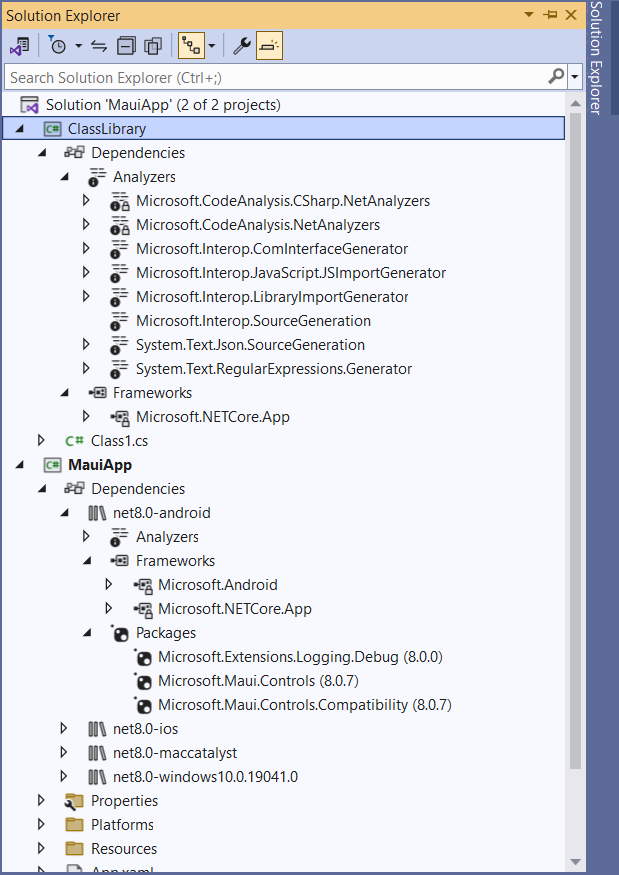The image size is (619, 875).
Task: Click the MauiApp C# project icon
Action: [x=52, y=465]
